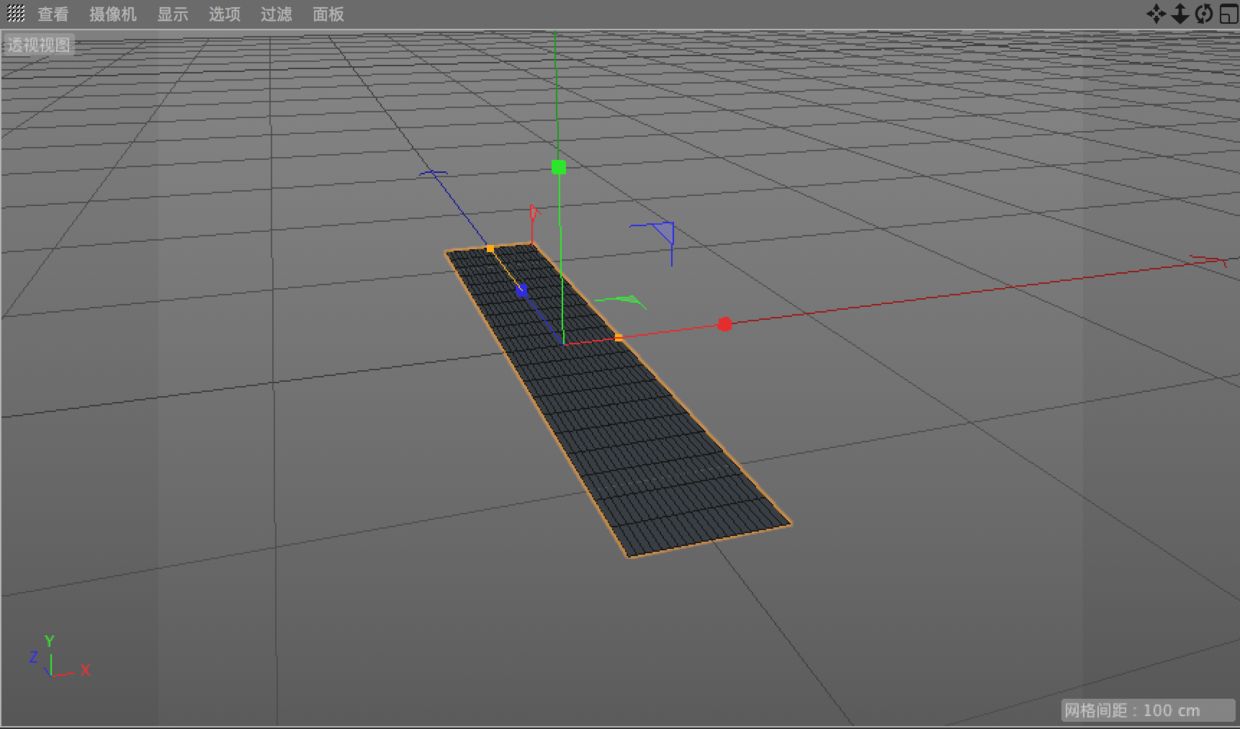Open the 摄像机 menu

point(112,14)
